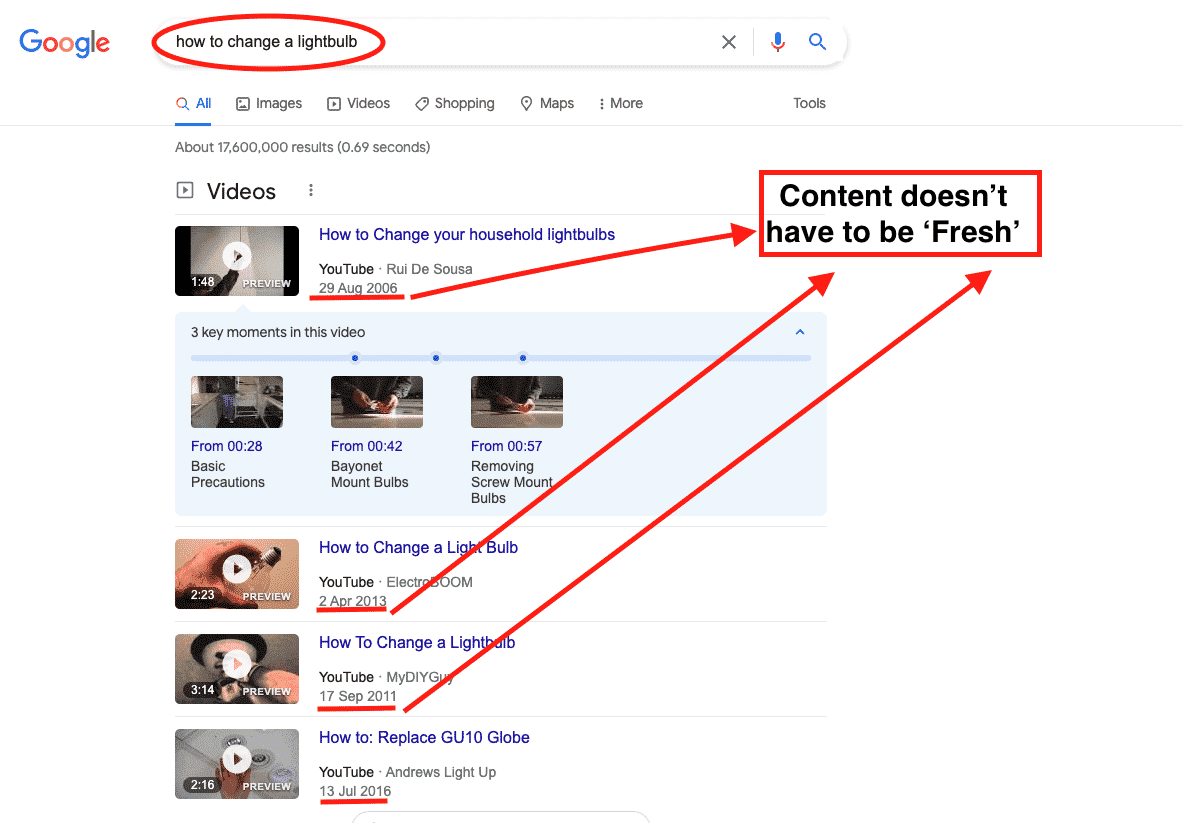Click the 2 Apr 2013 date

[352, 601]
